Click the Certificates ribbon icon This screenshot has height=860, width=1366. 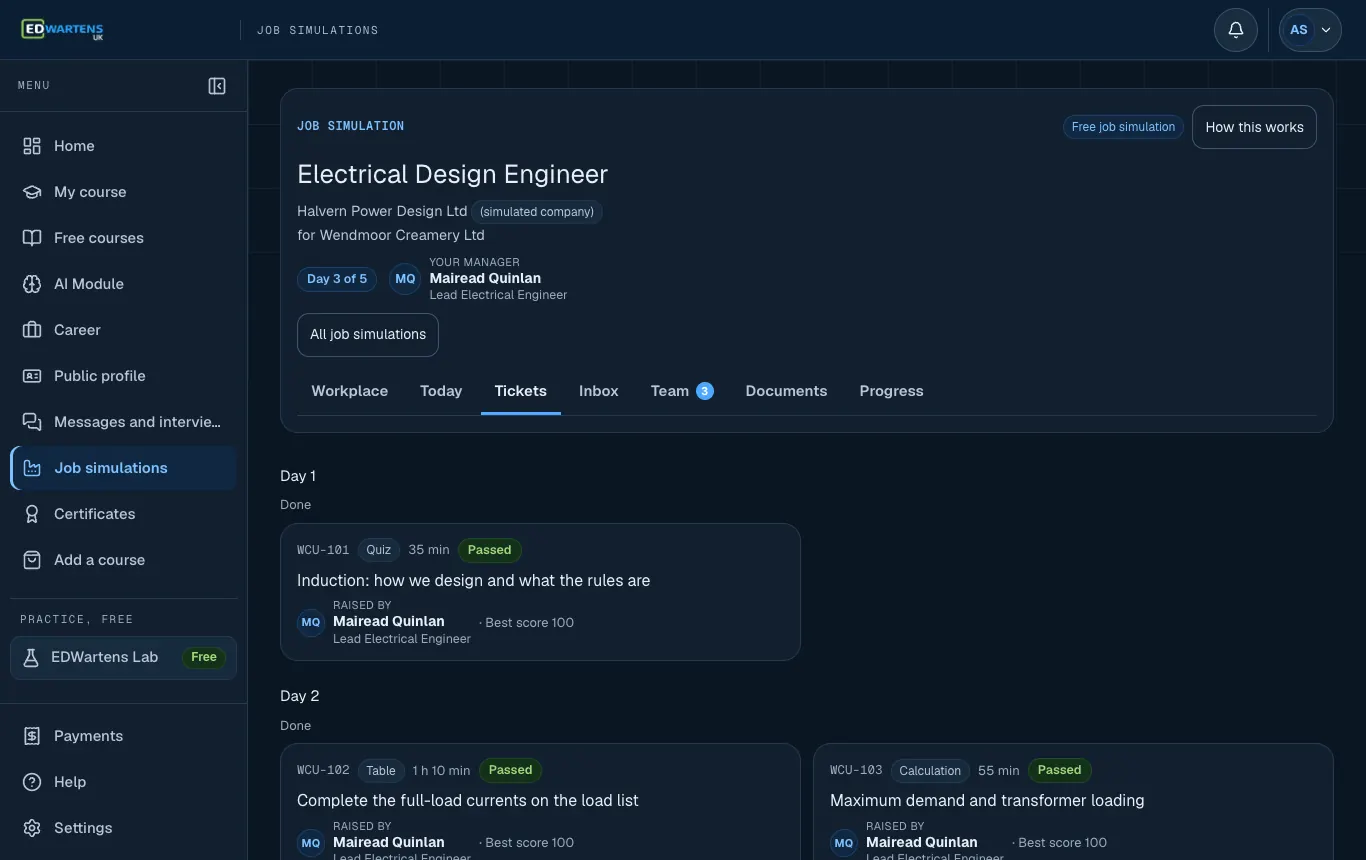click(32, 514)
